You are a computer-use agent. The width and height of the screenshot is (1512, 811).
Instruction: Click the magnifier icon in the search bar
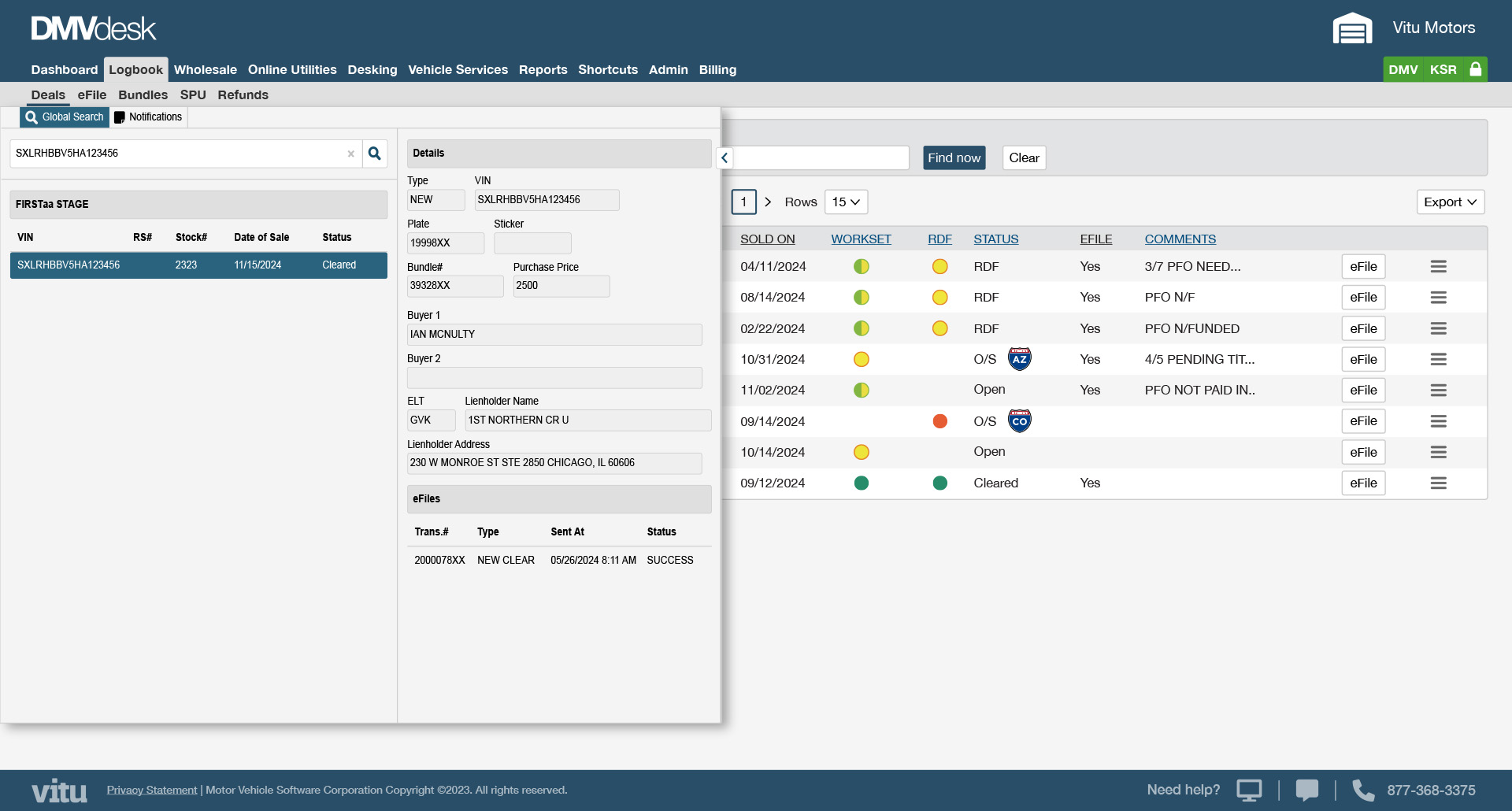(x=374, y=154)
